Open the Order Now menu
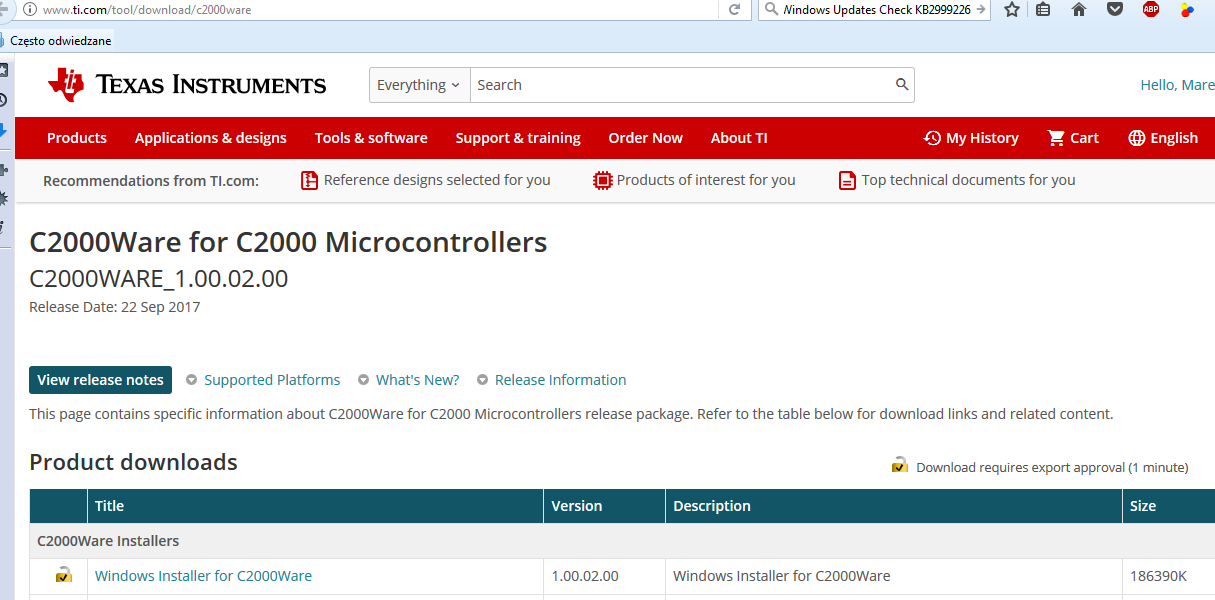This screenshot has height=600, width=1215. [x=646, y=138]
